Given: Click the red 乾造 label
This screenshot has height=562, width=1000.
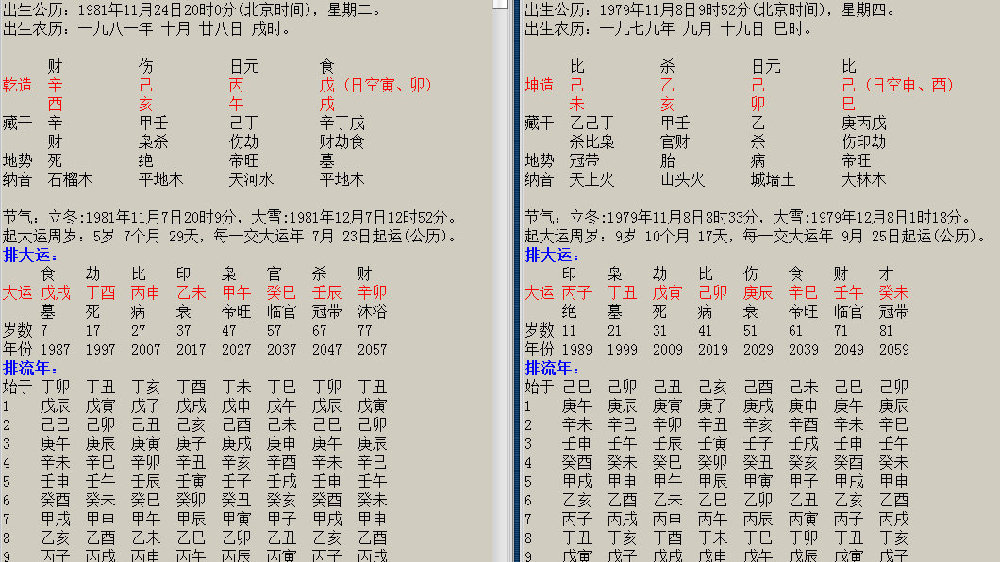Looking at the screenshot, I should [18, 84].
